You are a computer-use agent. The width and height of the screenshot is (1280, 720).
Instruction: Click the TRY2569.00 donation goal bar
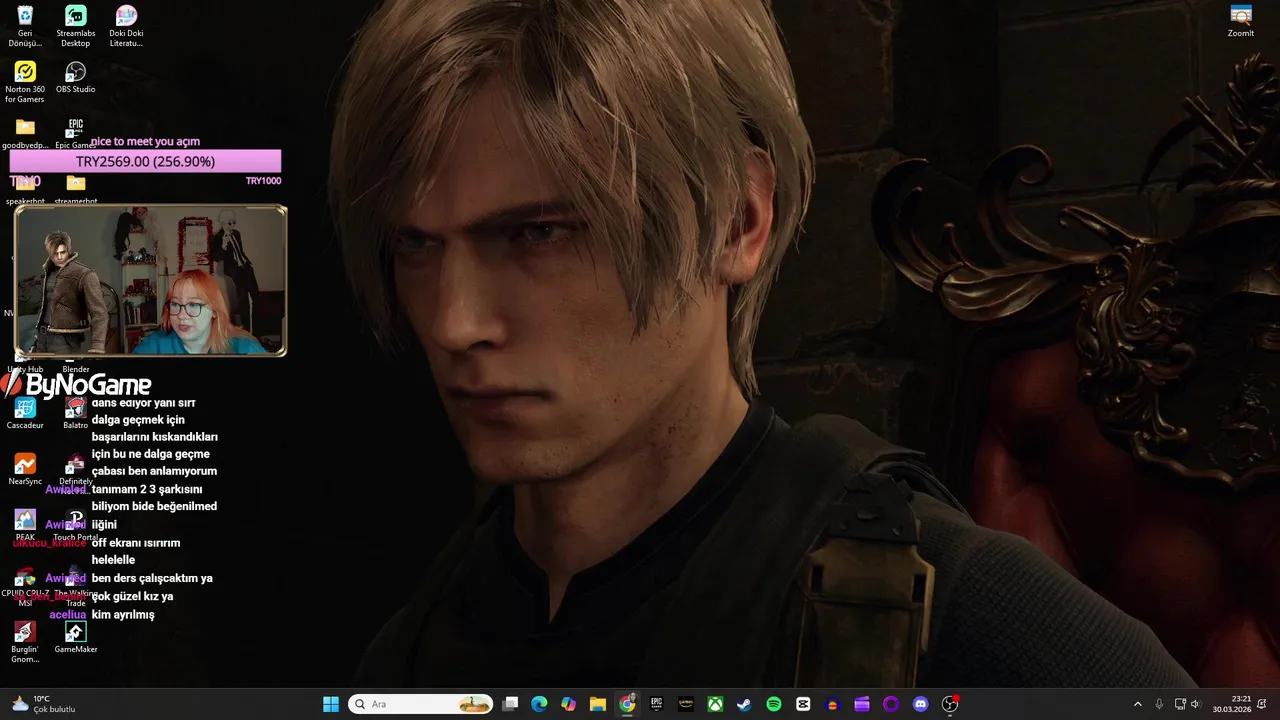point(145,161)
